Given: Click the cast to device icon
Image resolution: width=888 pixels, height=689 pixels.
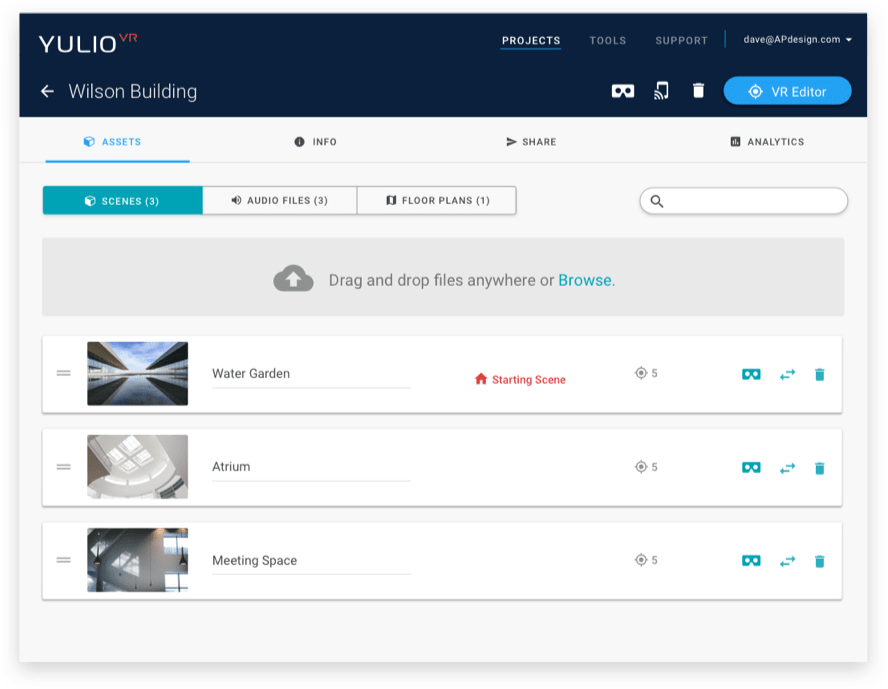Looking at the screenshot, I should click(661, 91).
